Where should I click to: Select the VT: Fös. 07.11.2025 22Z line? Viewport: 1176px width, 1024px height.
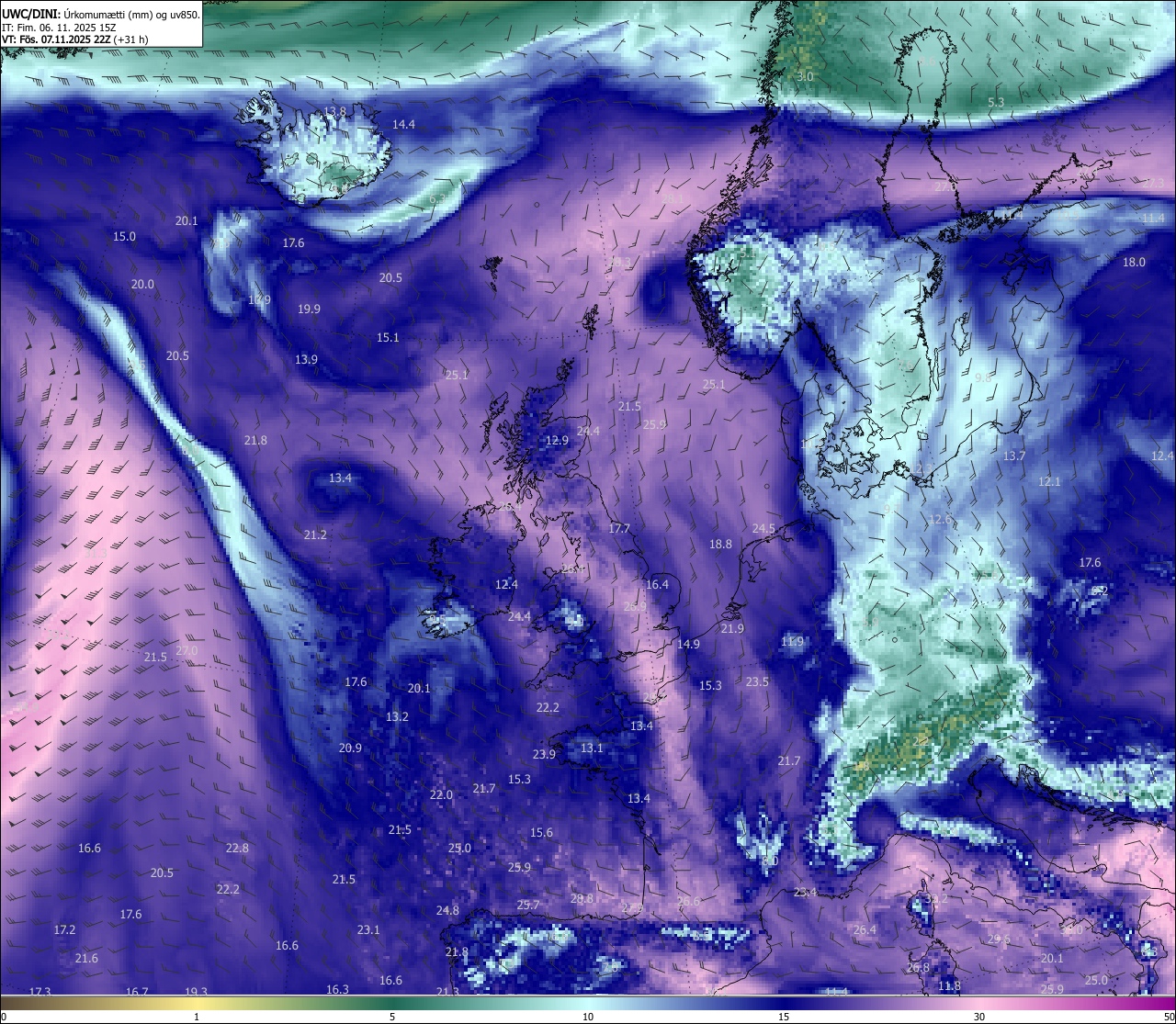point(75,39)
